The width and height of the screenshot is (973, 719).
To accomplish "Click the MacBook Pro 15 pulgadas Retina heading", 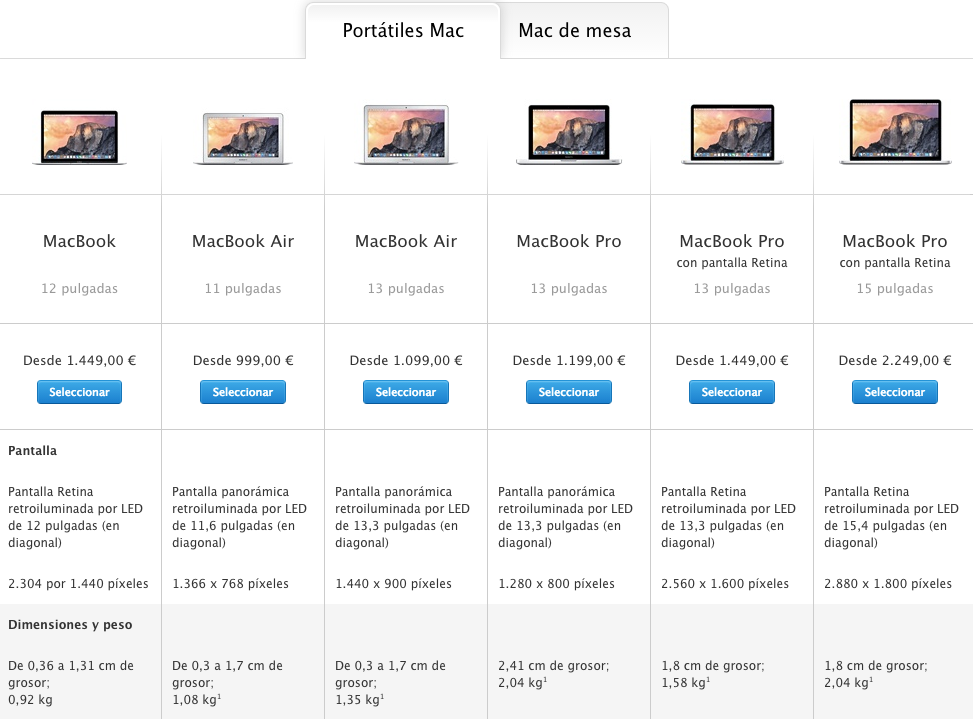I will (x=894, y=241).
